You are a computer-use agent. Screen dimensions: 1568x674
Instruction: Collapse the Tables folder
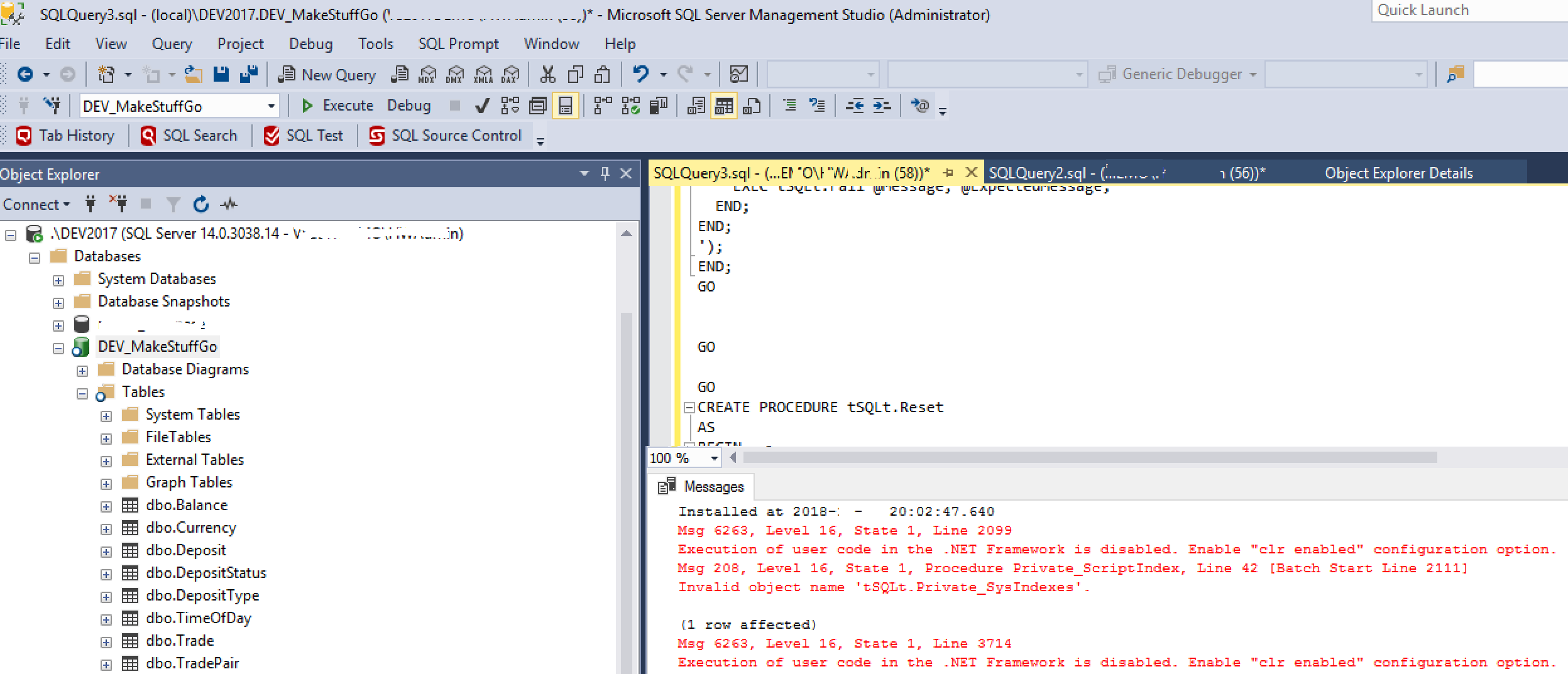[82, 393]
